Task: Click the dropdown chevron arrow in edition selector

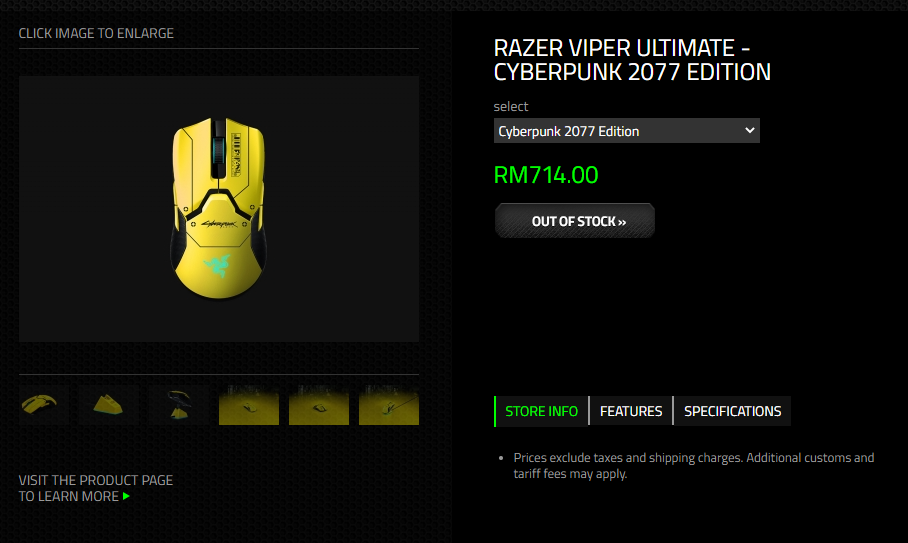Action: tap(749, 130)
